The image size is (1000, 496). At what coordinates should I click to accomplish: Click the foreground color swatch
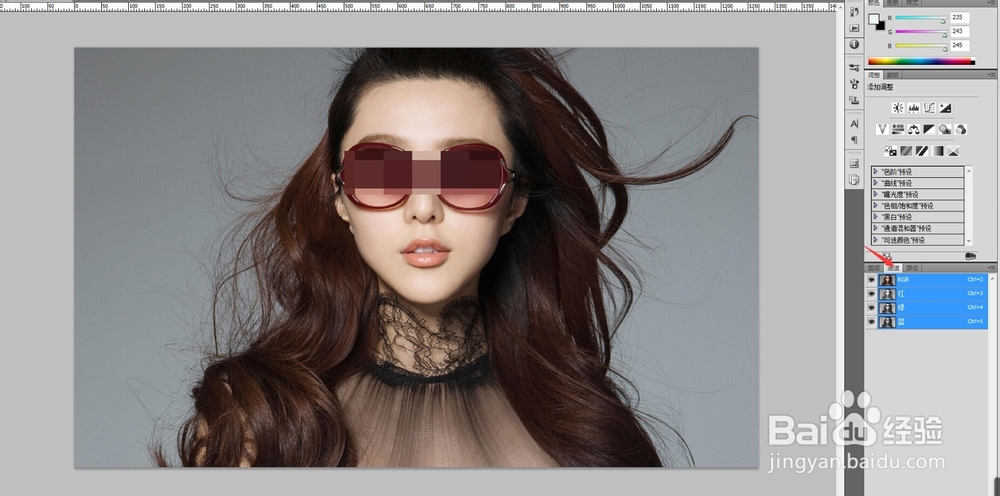click(874, 19)
